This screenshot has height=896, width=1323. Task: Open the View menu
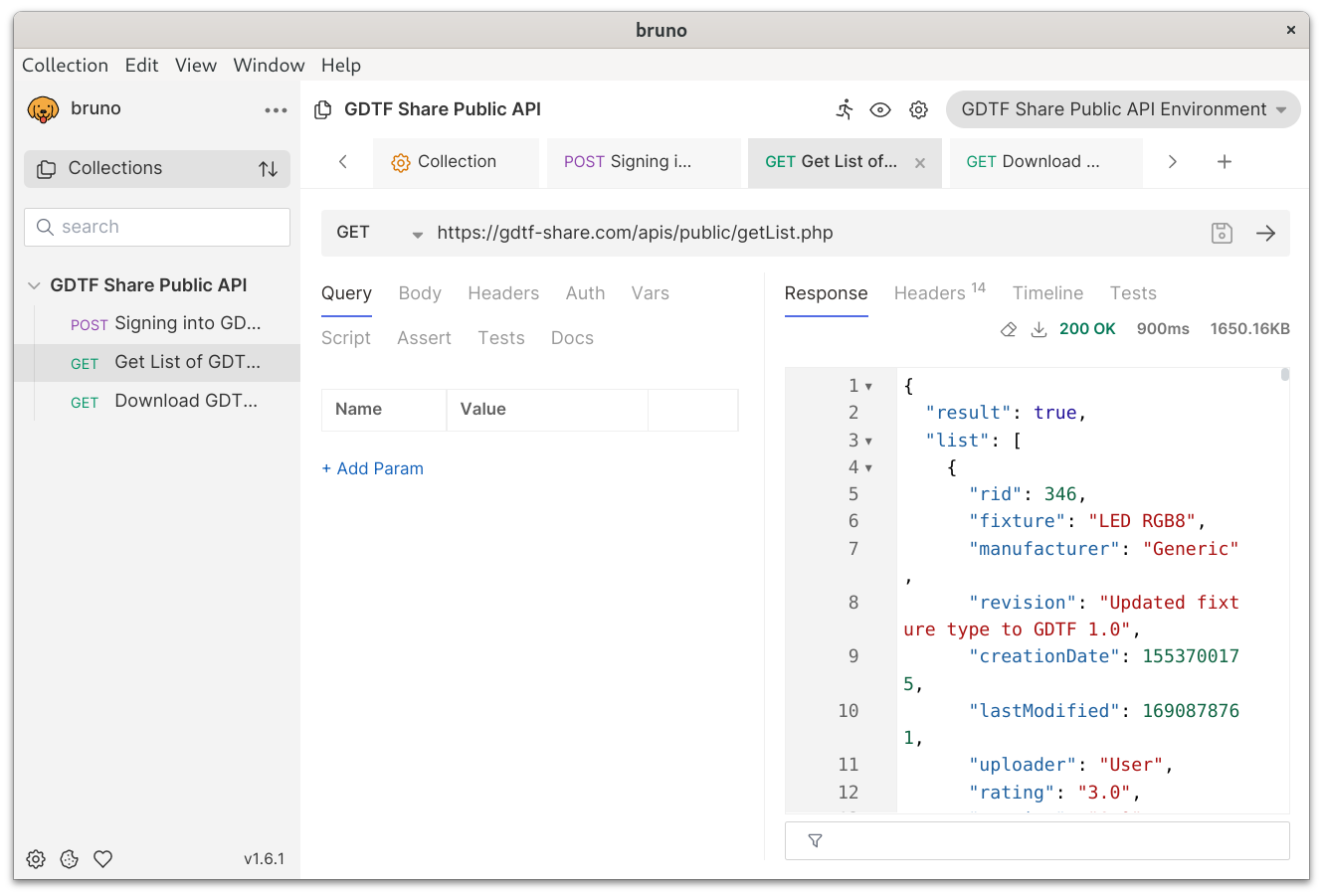(x=196, y=65)
